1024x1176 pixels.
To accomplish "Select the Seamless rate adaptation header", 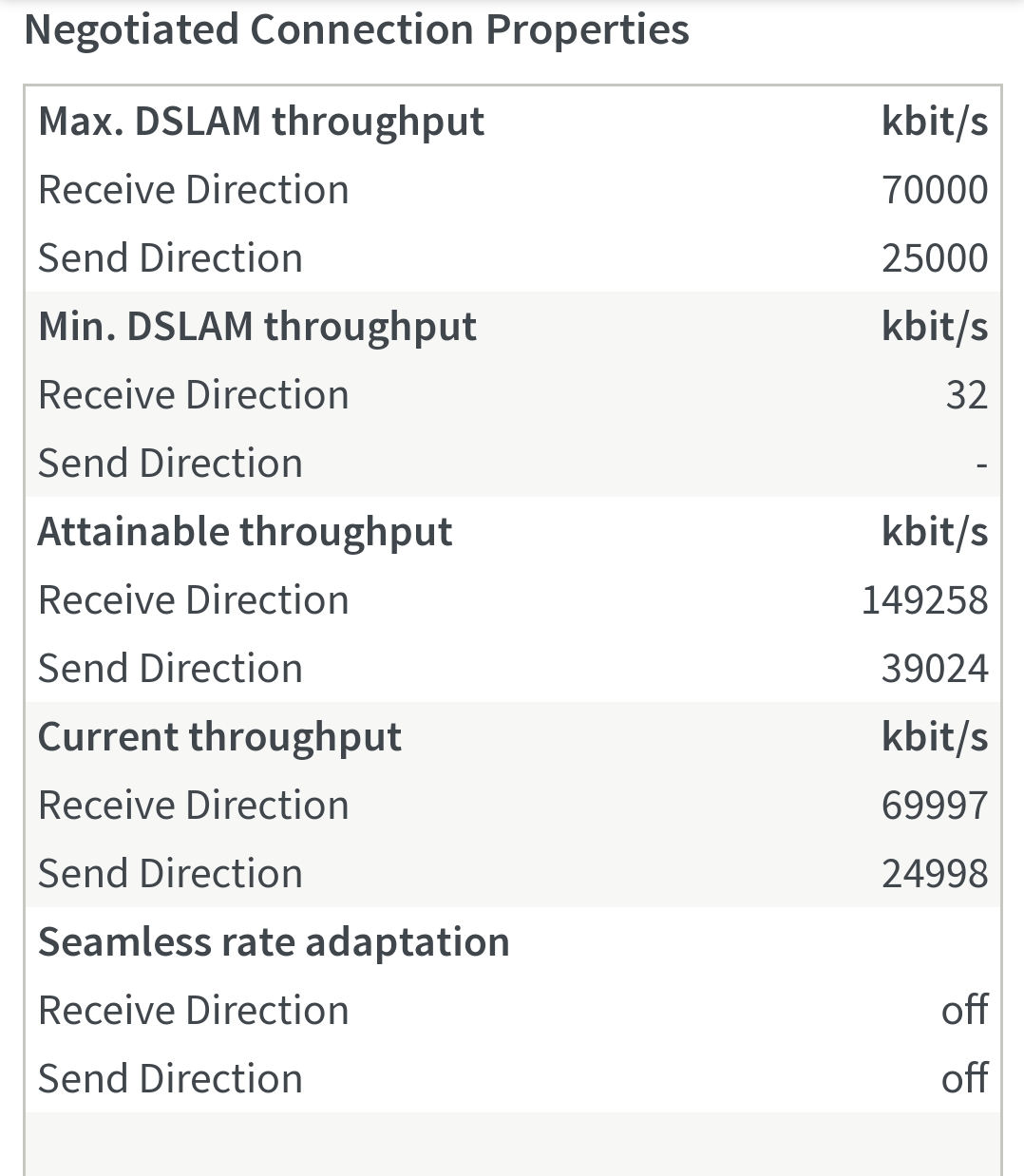I will click(274, 942).
